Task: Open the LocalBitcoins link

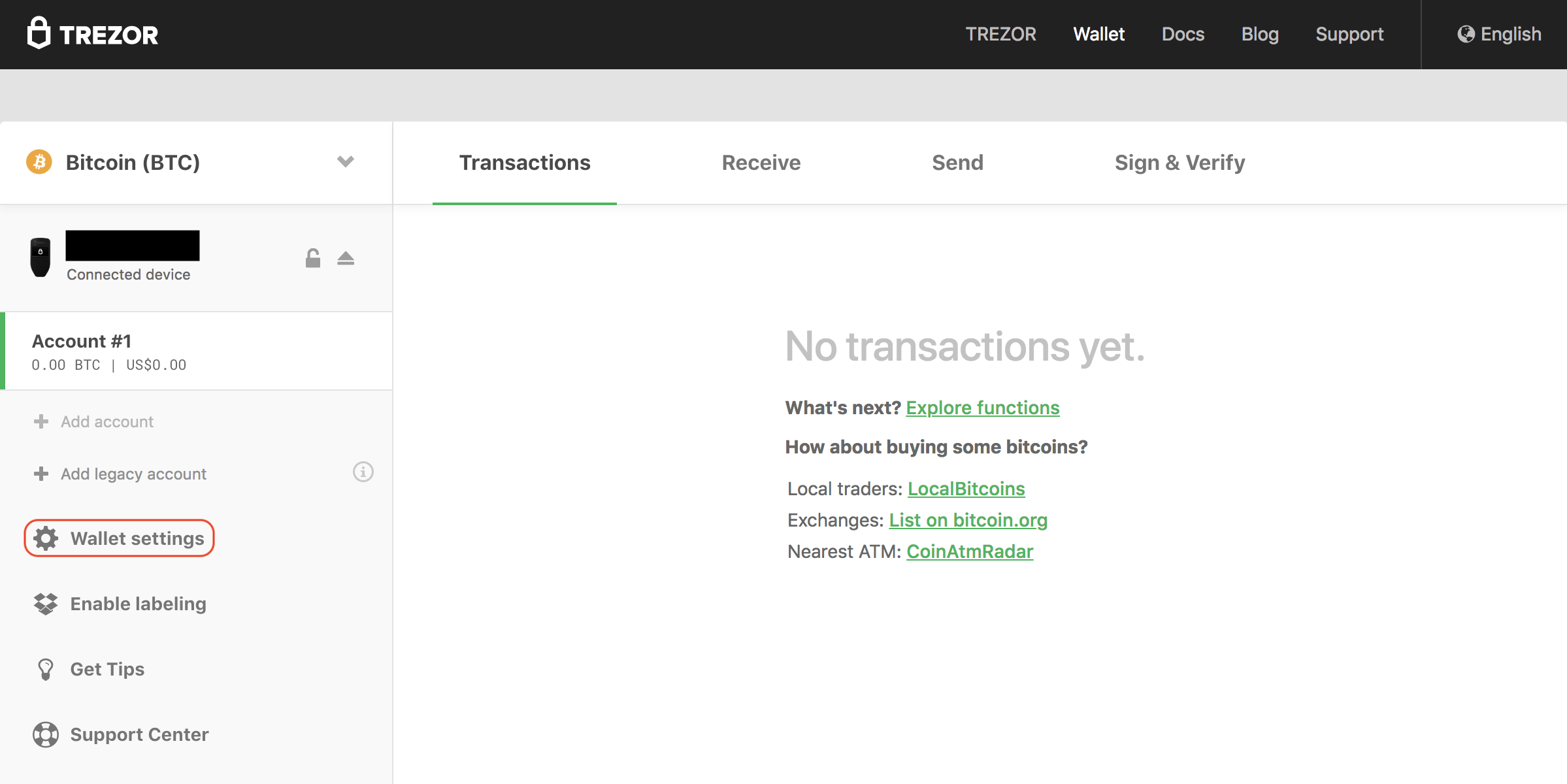Action: point(966,489)
